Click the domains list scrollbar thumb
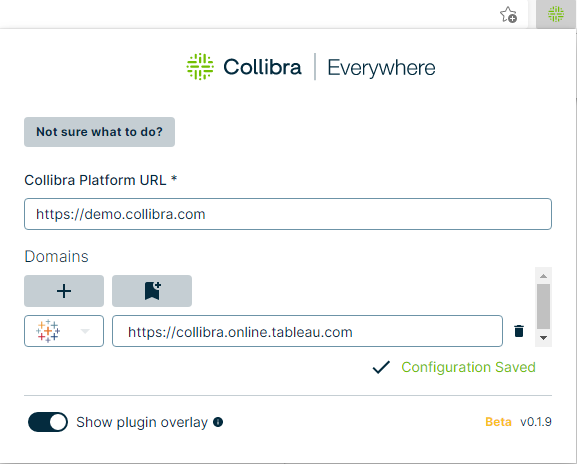 [544, 307]
